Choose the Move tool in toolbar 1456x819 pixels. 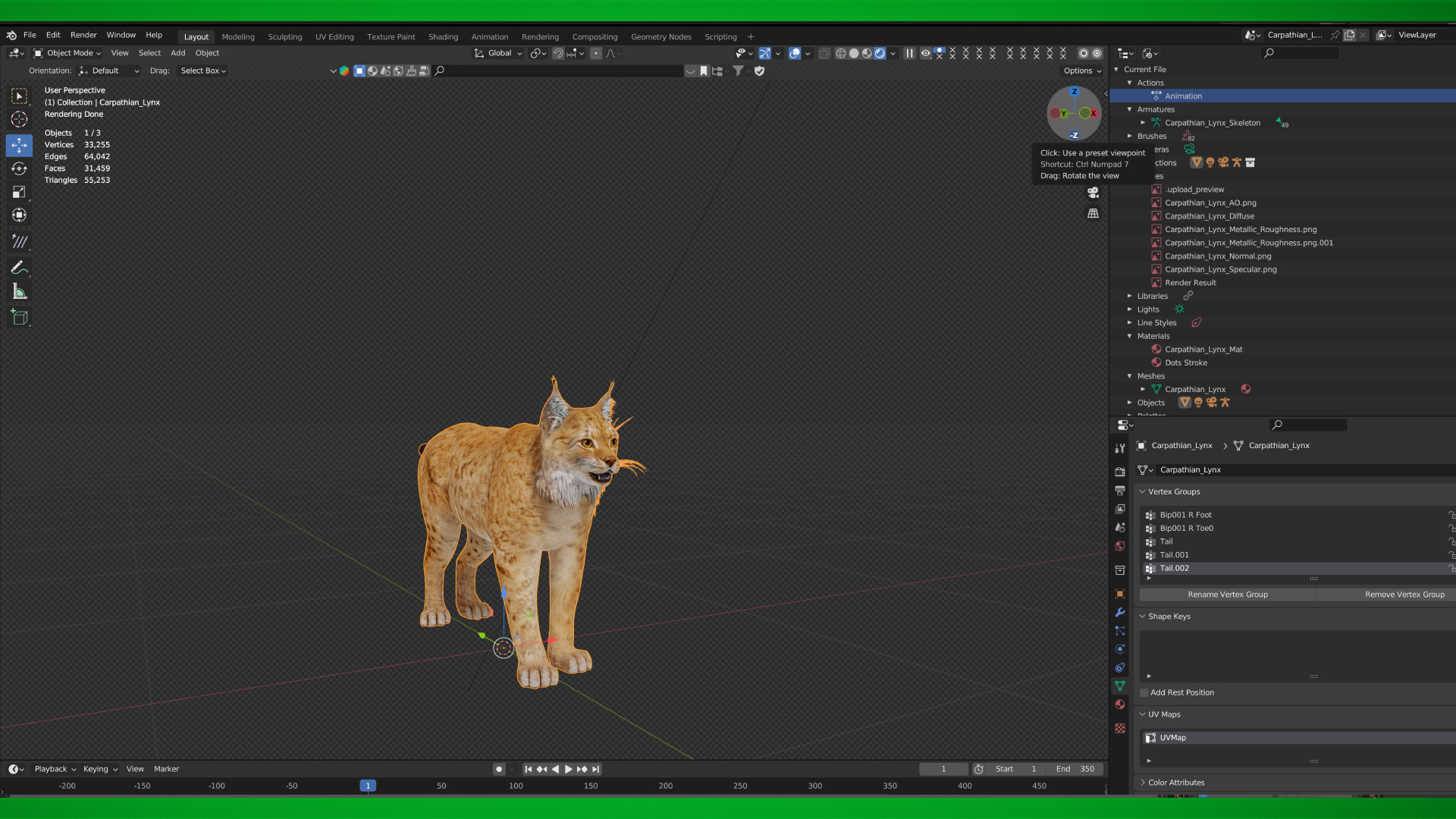pos(19,144)
